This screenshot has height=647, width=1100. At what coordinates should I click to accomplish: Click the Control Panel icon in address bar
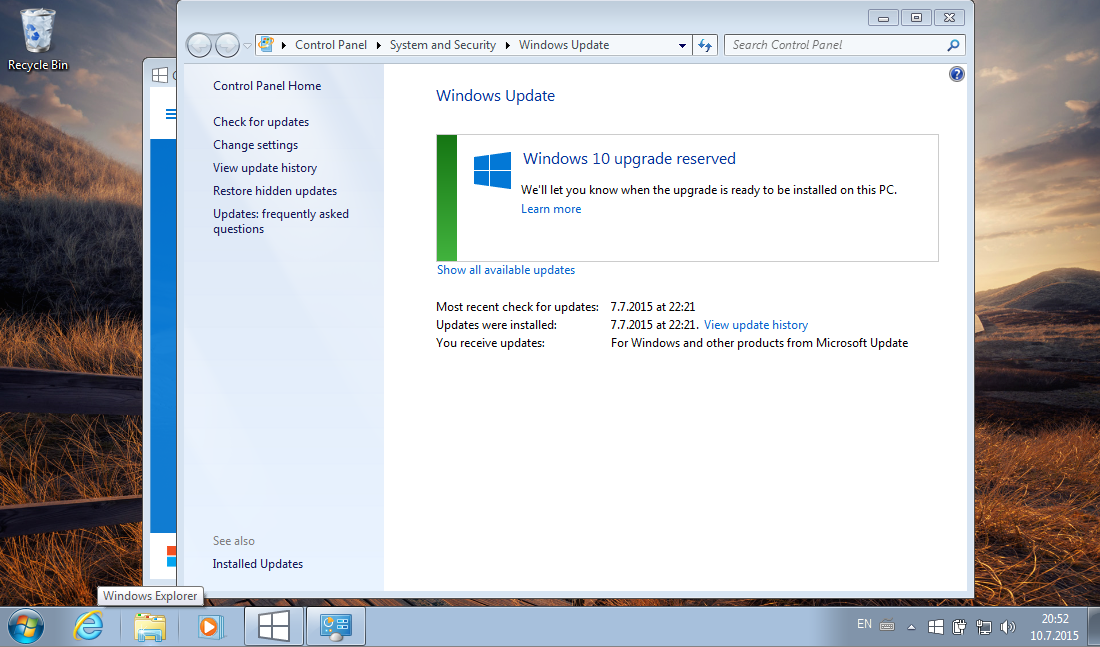pyautogui.click(x=266, y=44)
